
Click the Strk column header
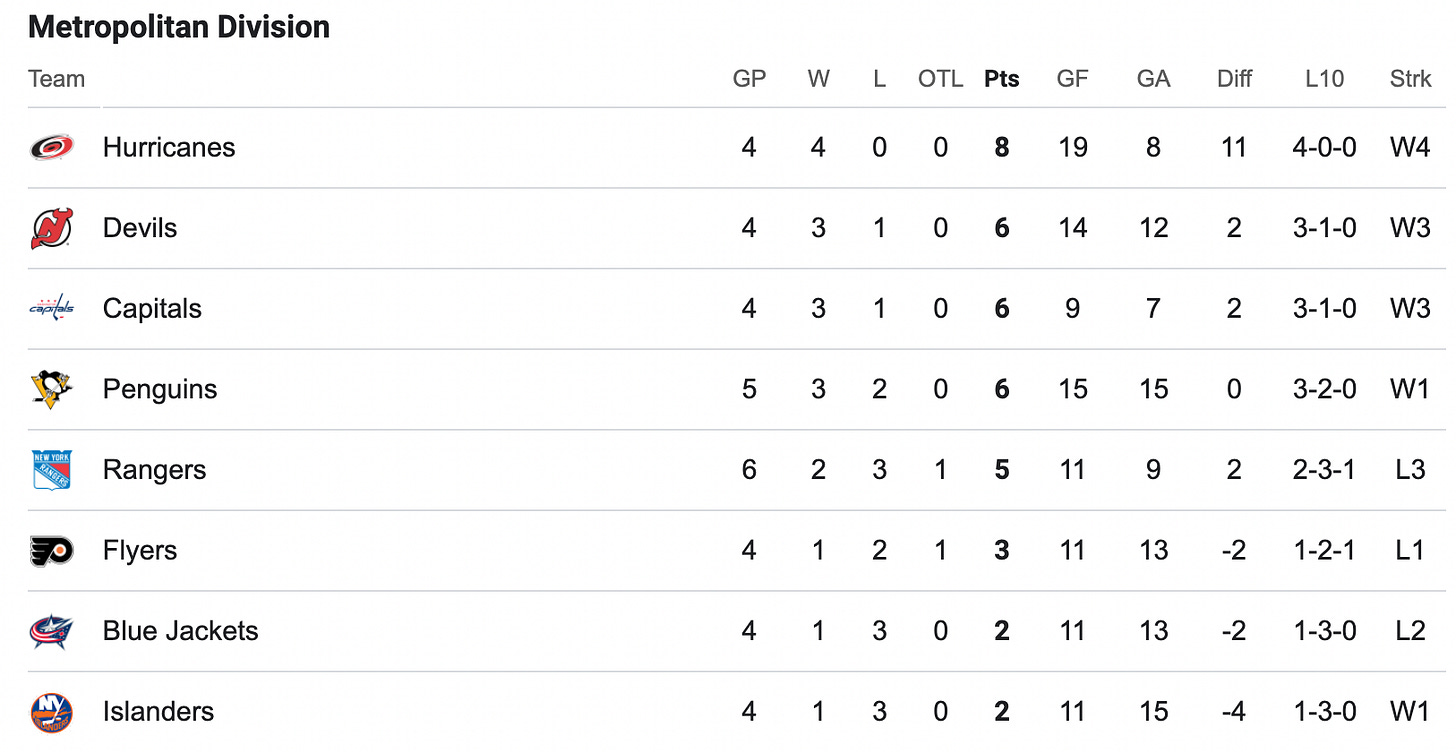(x=1410, y=79)
